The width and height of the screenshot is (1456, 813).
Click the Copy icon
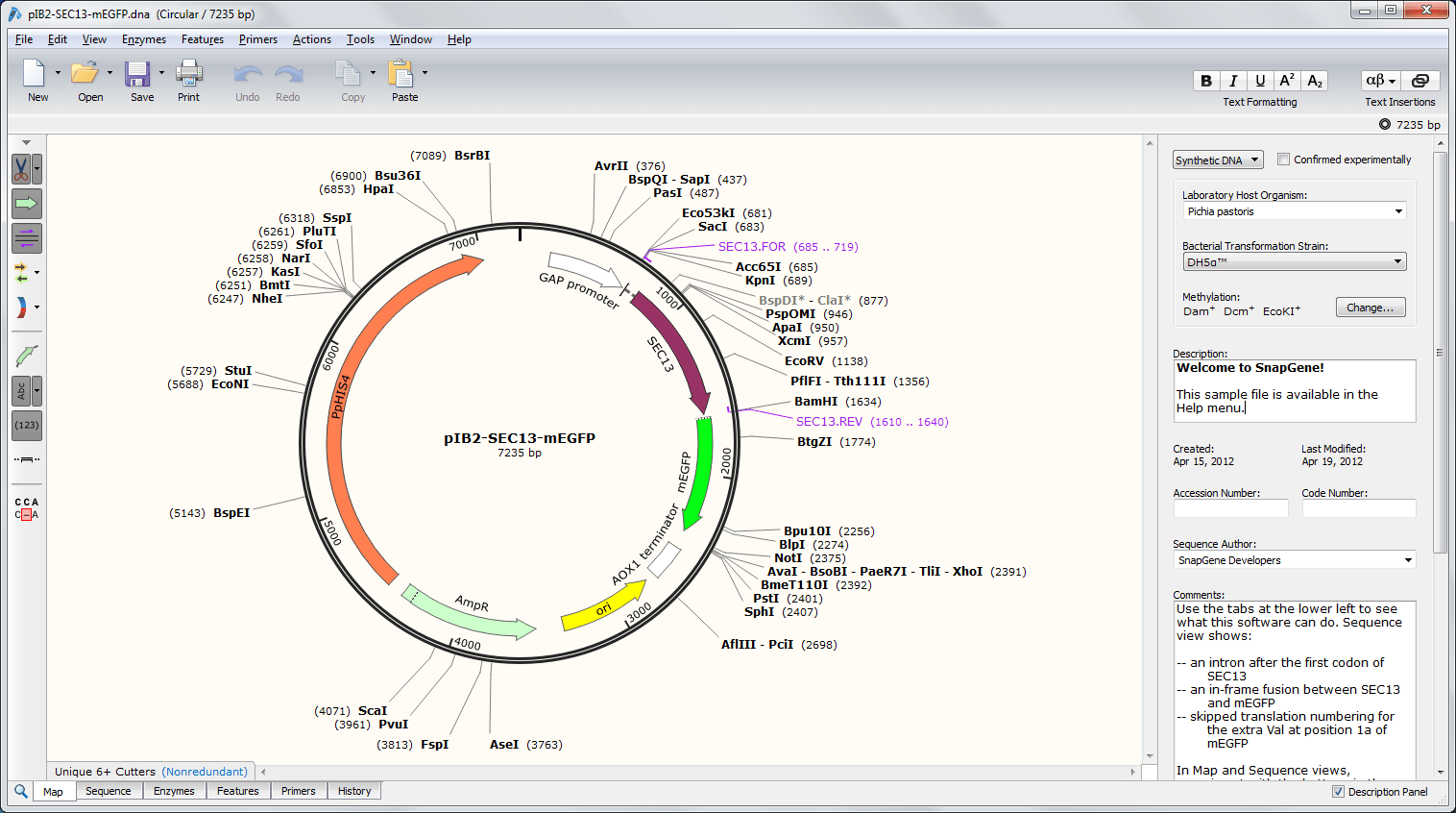point(348,73)
